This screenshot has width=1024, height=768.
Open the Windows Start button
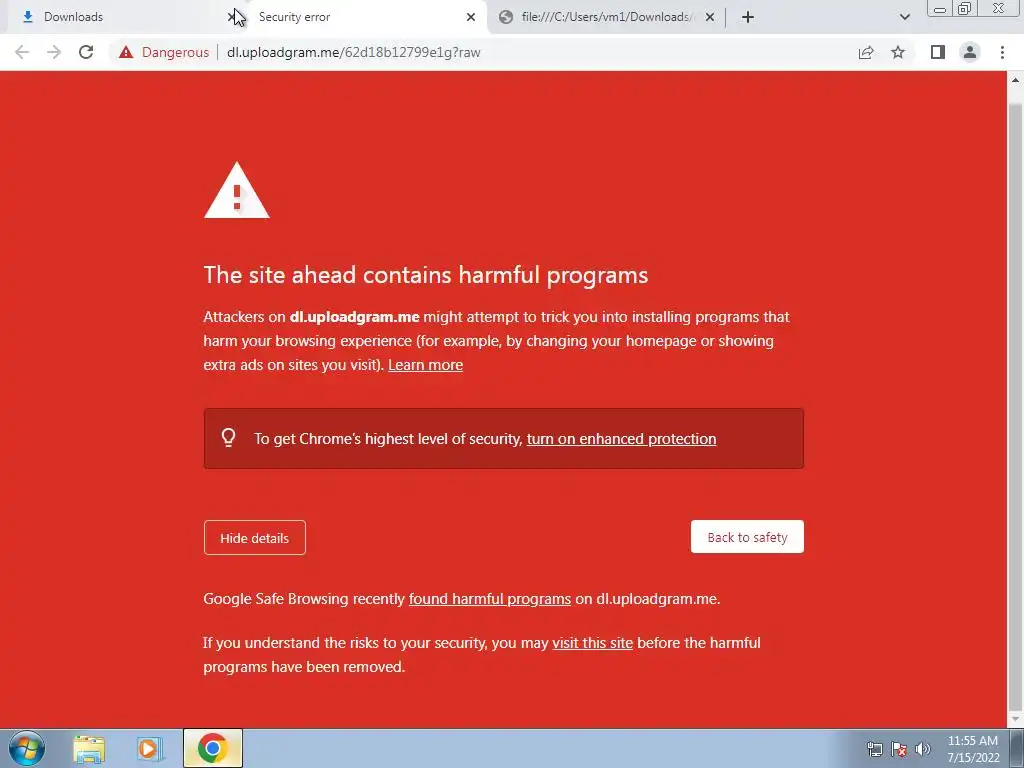pyautogui.click(x=27, y=748)
